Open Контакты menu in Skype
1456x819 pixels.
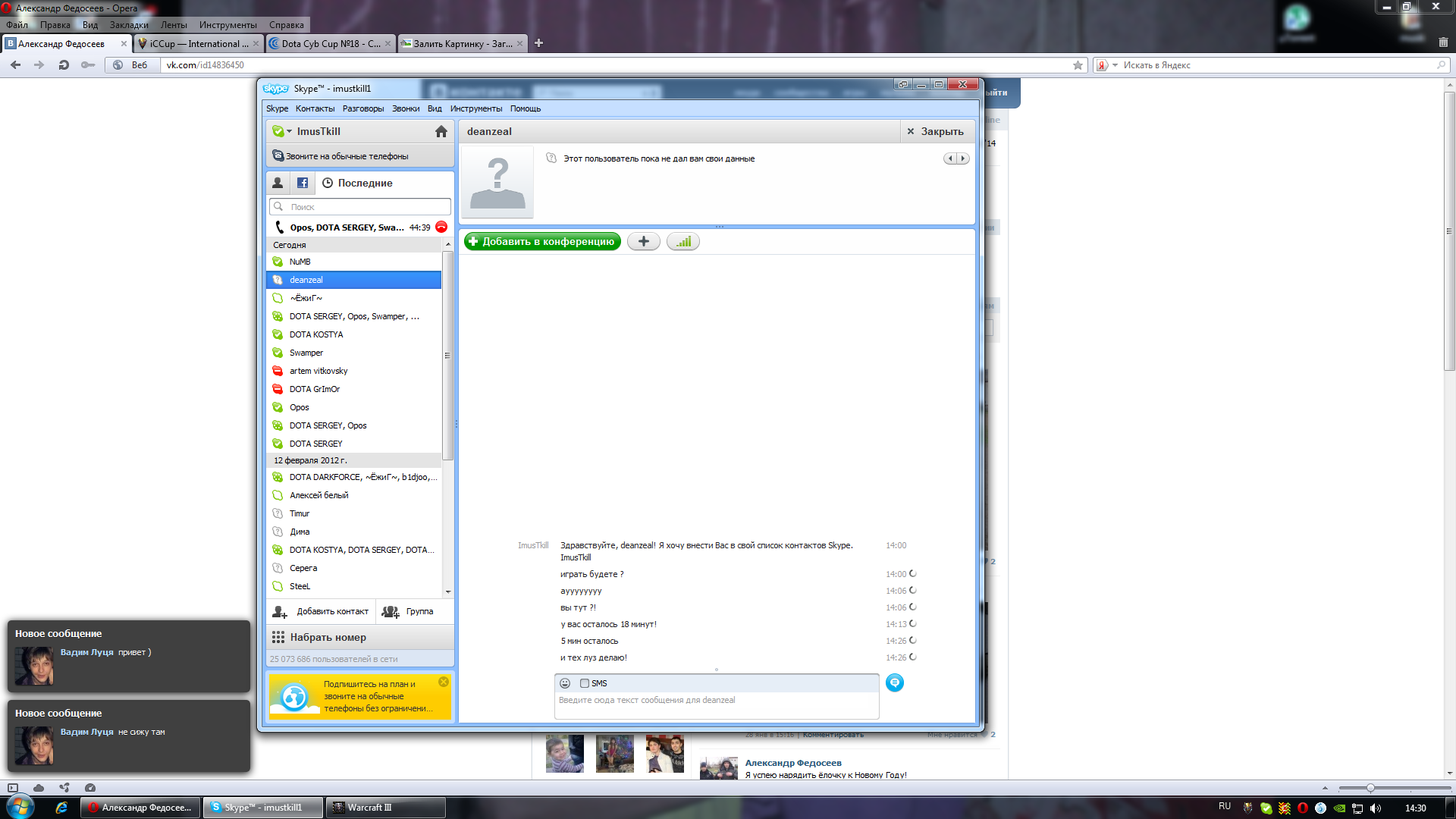(x=315, y=108)
